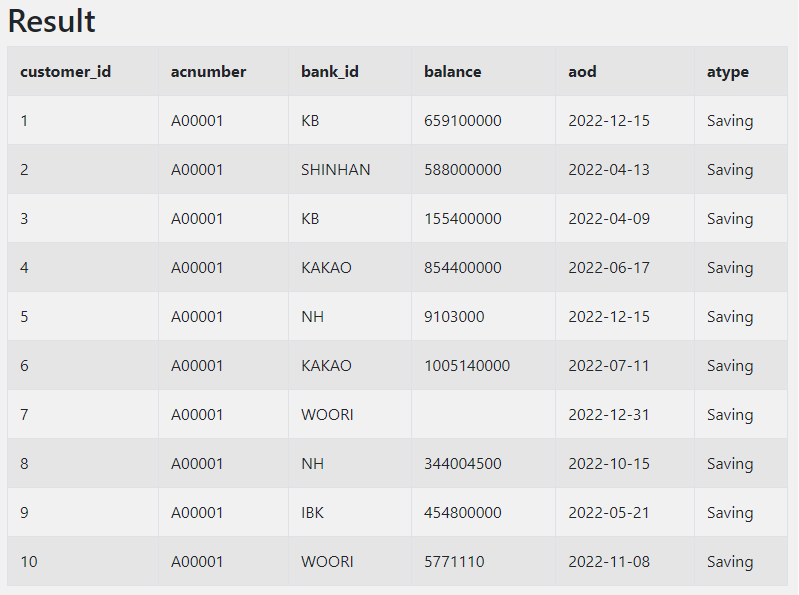Click date 2022-12-15 in customer 5 row
Image resolution: width=799 pixels, height=595 pixels.
[609, 316]
